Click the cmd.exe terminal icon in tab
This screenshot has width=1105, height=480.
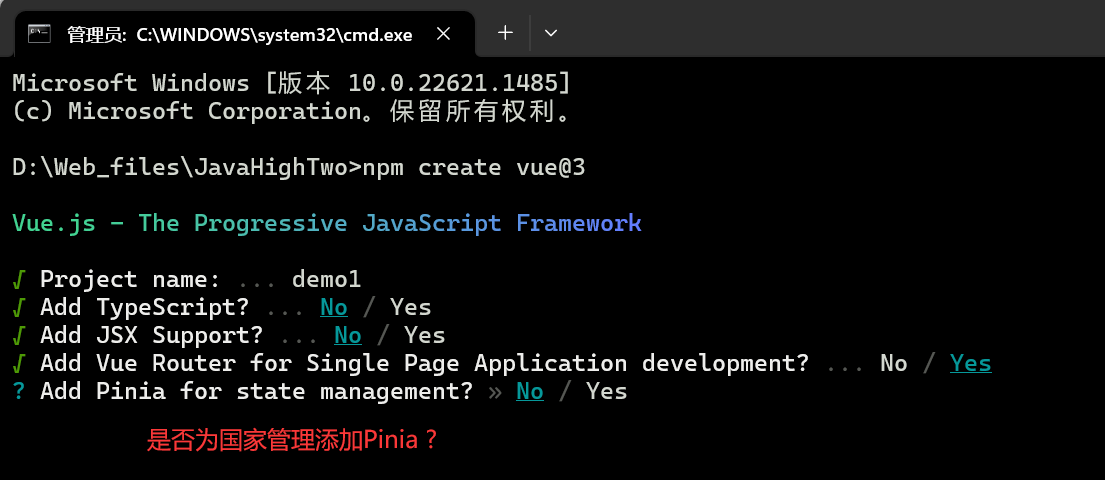[x=39, y=33]
